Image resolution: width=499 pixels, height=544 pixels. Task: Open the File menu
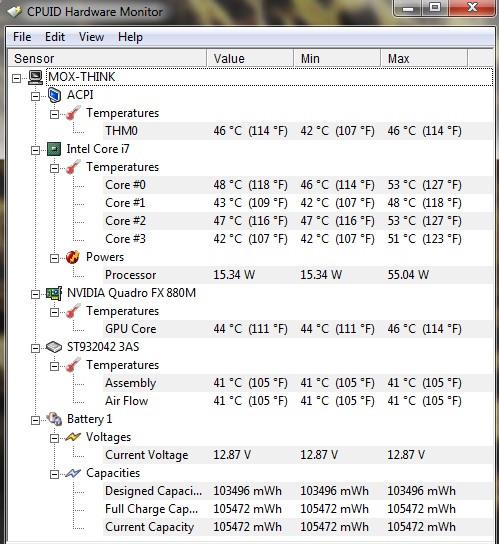pyautogui.click(x=22, y=37)
